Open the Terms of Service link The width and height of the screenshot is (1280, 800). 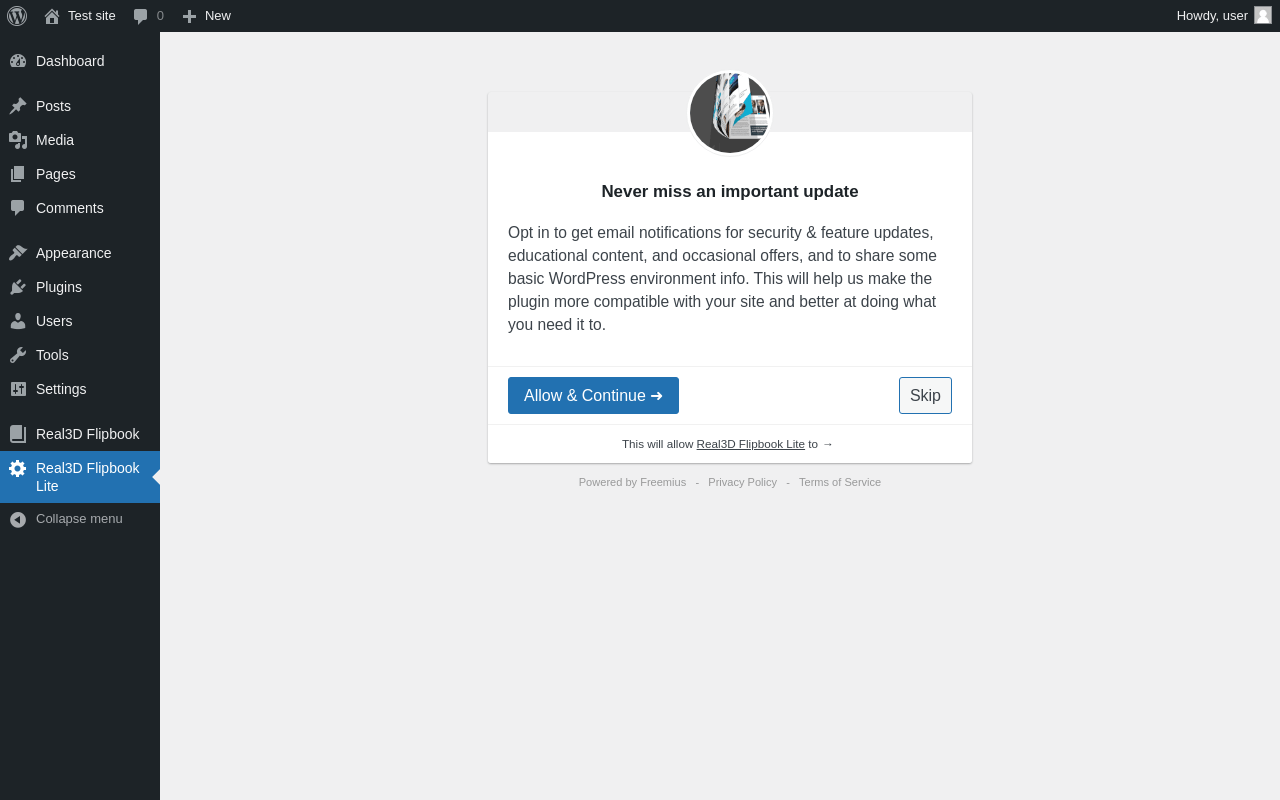840,482
